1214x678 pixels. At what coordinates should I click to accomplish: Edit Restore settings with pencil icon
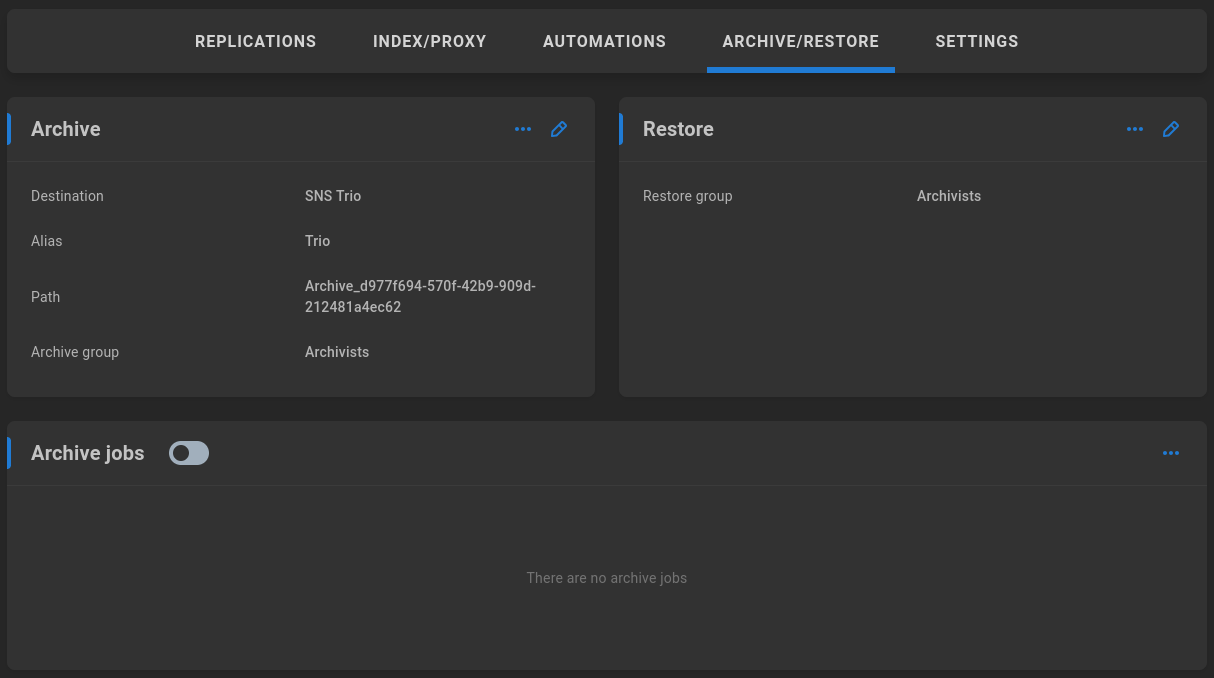pyautogui.click(x=1171, y=129)
